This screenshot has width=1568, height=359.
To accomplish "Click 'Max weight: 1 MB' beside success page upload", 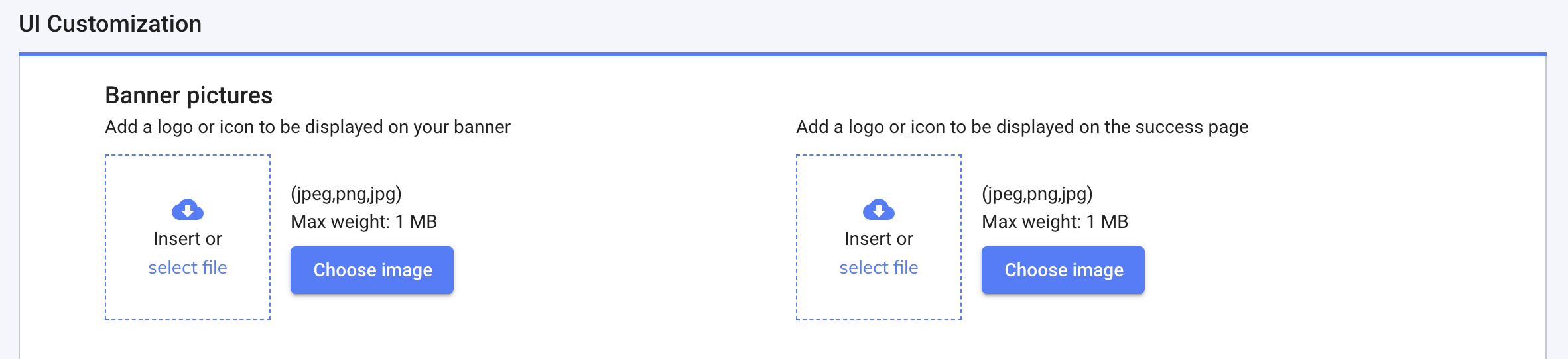I will (x=1055, y=222).
